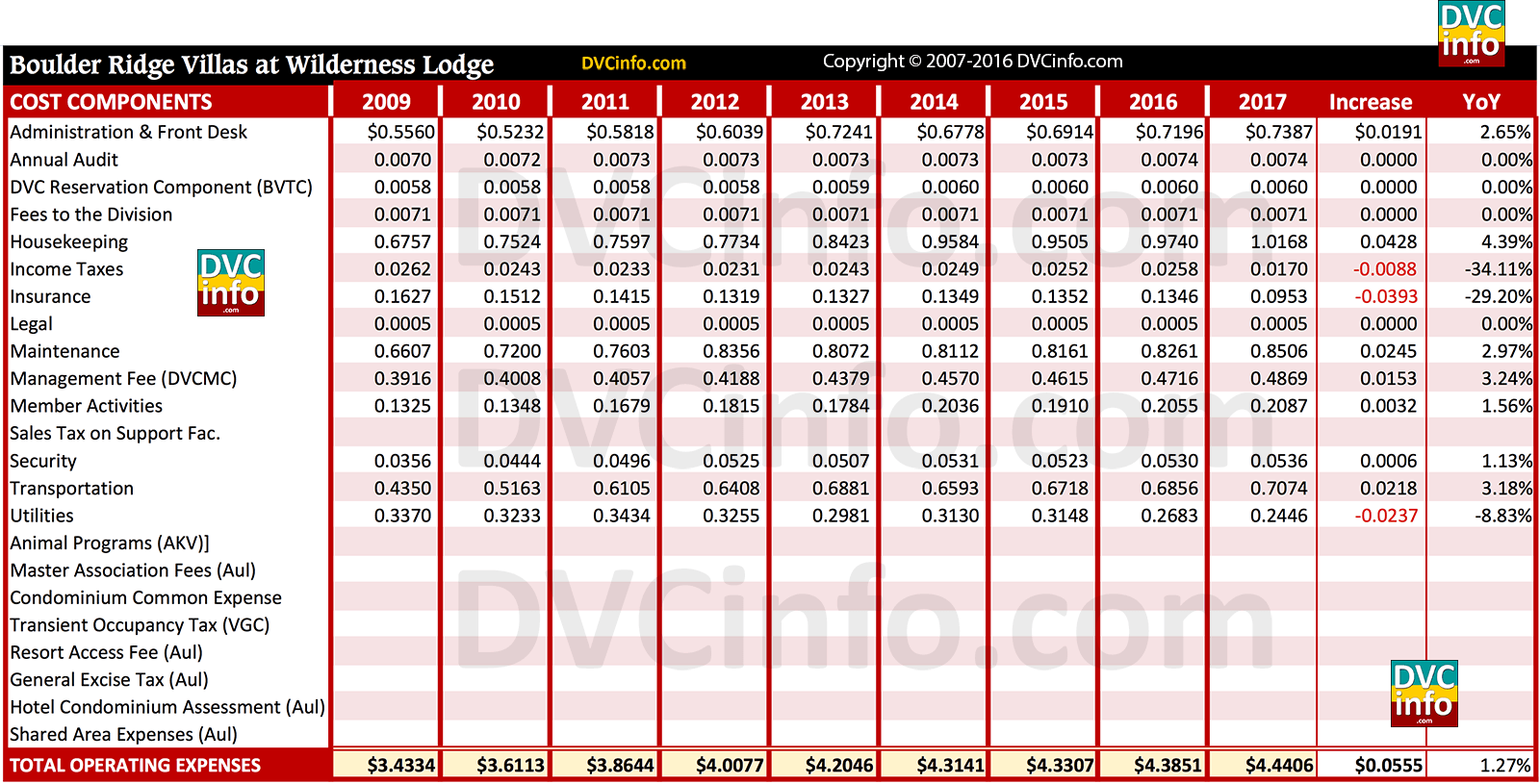
Task: Select the Insurance row label
Action: point(50,296)
